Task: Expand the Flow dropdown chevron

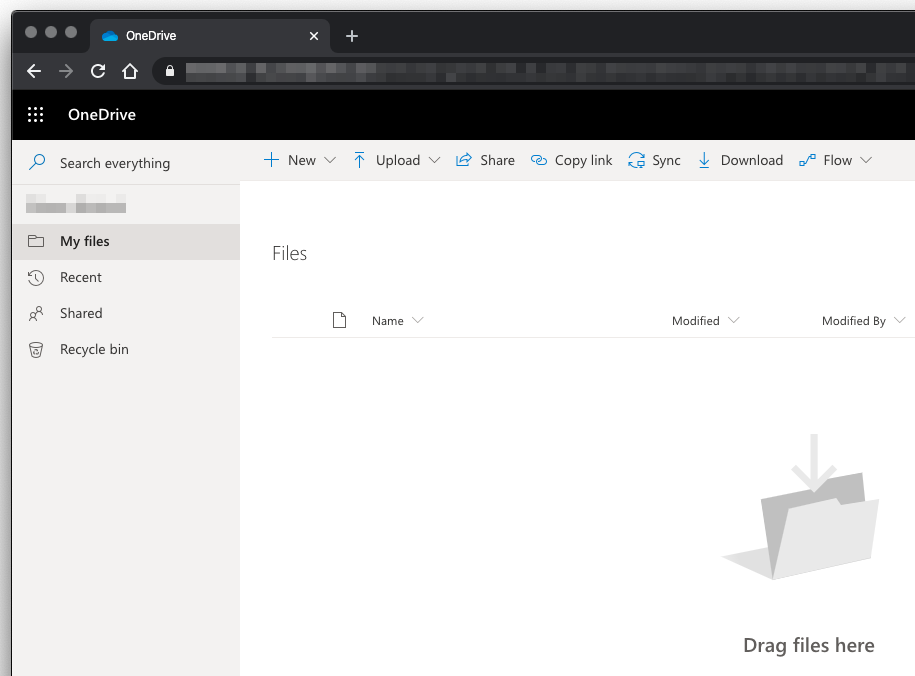Action: click(x=866, y=160)
